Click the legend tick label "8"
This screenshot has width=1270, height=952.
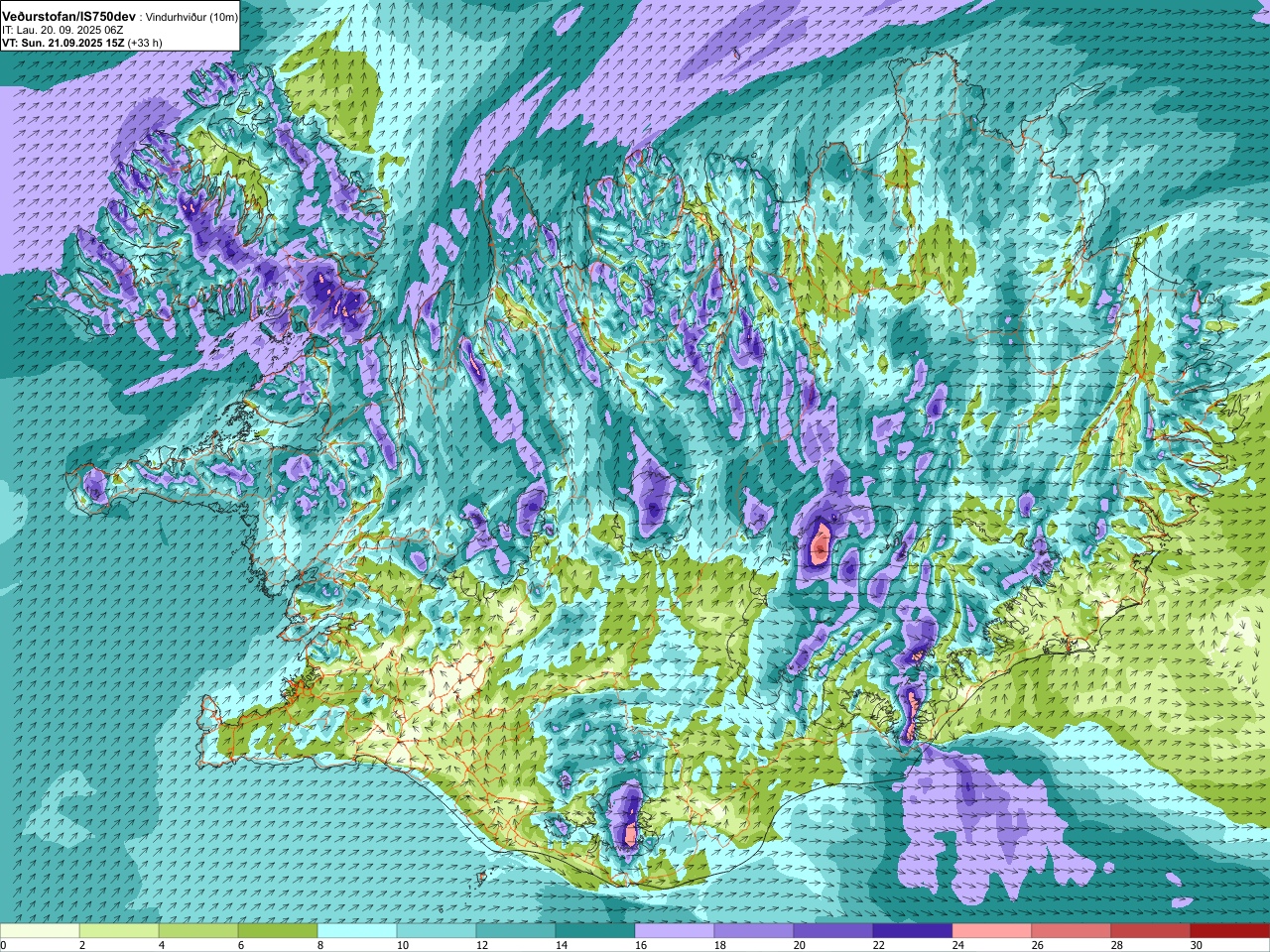(320, 945)
